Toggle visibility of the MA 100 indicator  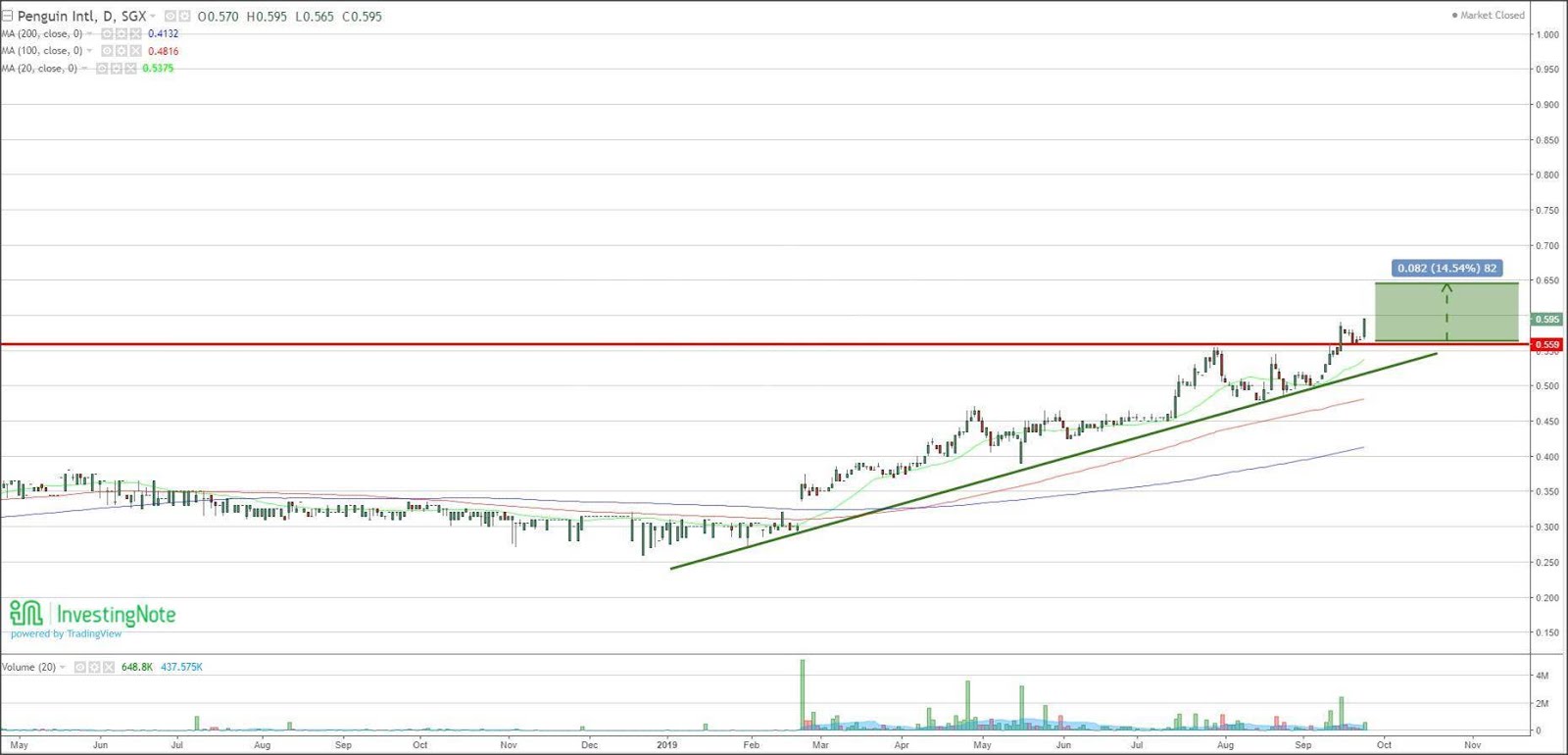107,51
